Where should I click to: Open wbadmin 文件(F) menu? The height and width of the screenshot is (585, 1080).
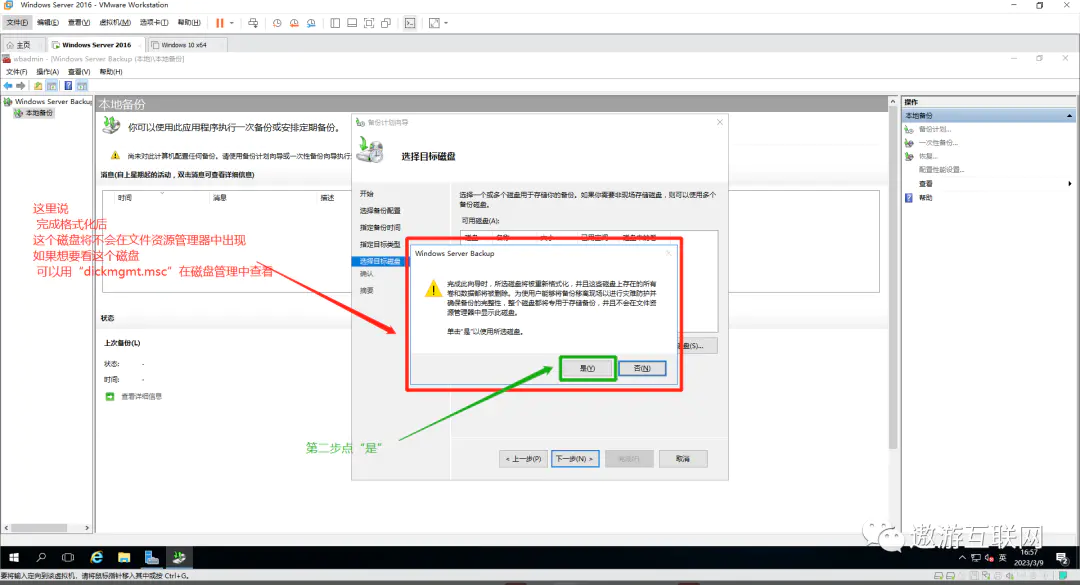(x=17, y=72)
